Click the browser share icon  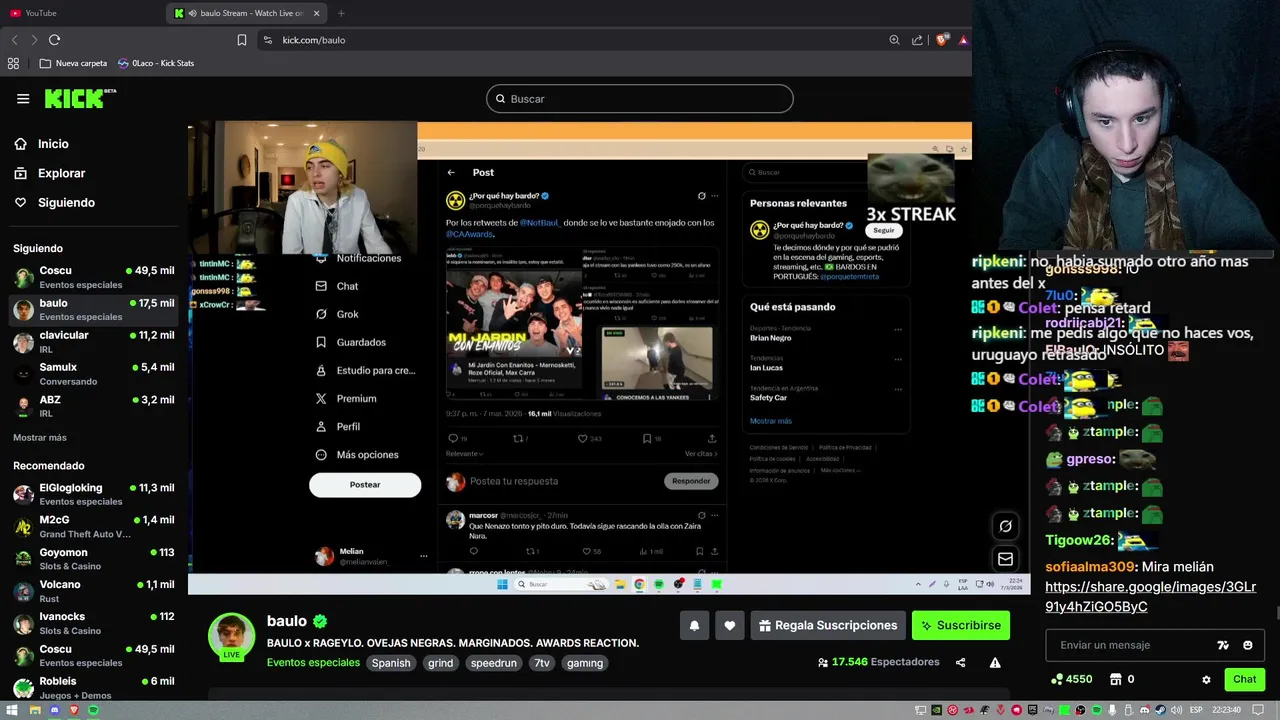tap(917, 40)
